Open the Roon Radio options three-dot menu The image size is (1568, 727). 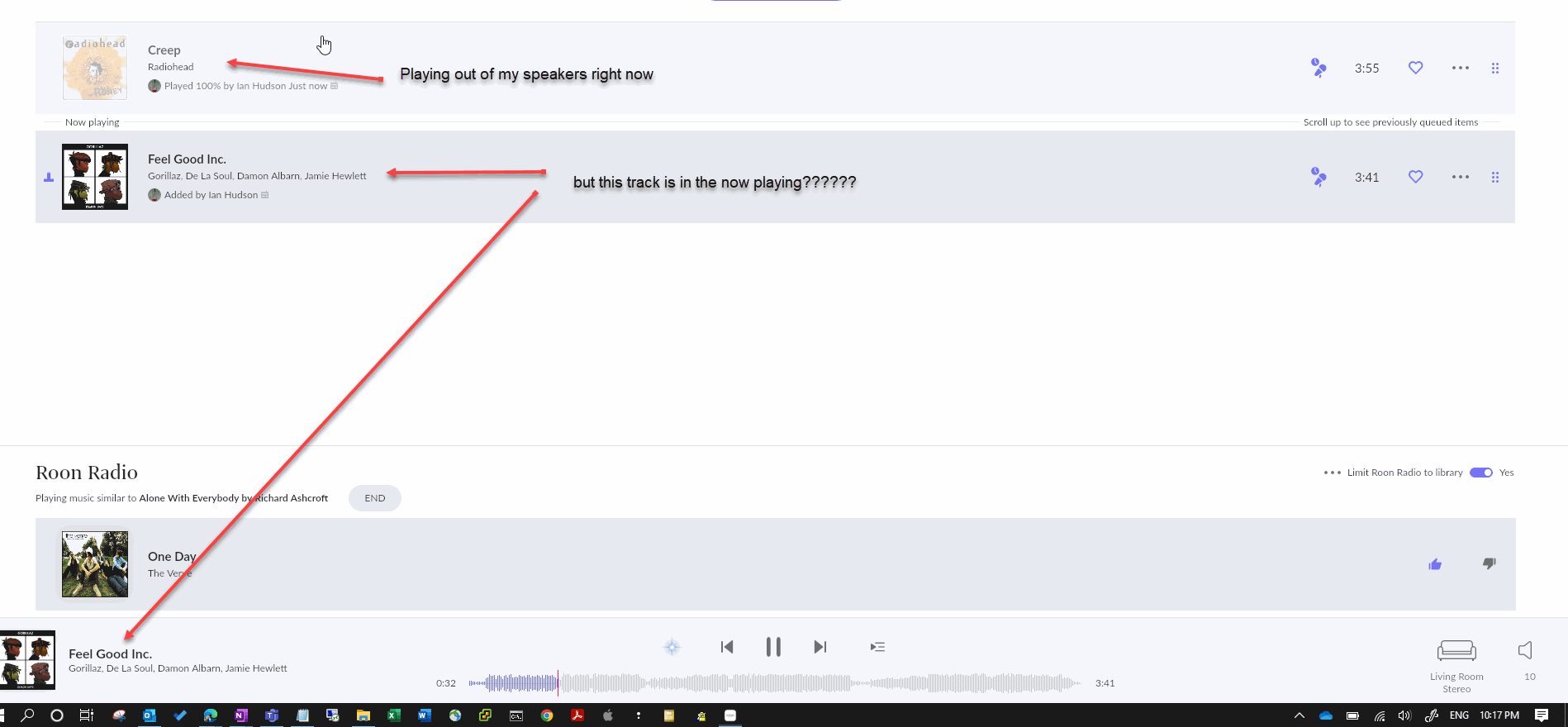pyautogui.click(x=1332, y=473)
